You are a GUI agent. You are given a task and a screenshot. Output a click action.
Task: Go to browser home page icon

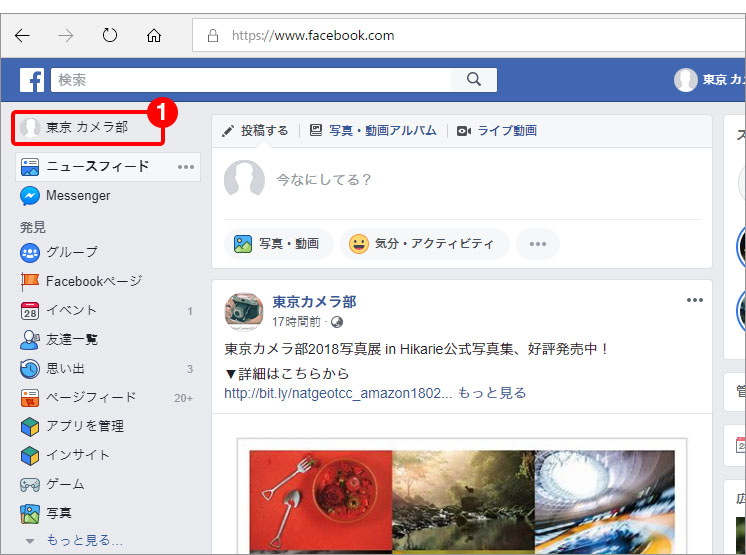pos(154,35)
